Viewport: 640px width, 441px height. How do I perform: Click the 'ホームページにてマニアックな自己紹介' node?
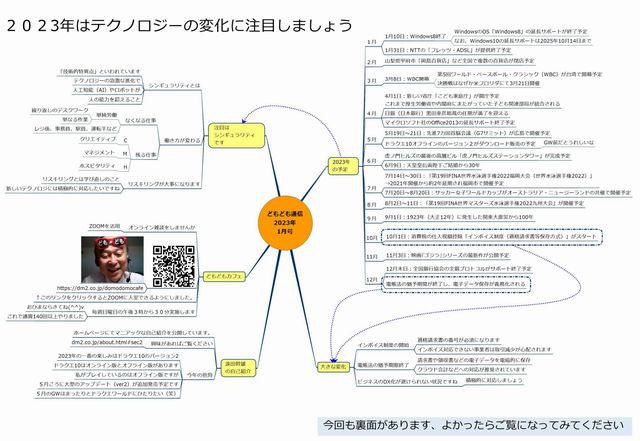tap(142, 333)
